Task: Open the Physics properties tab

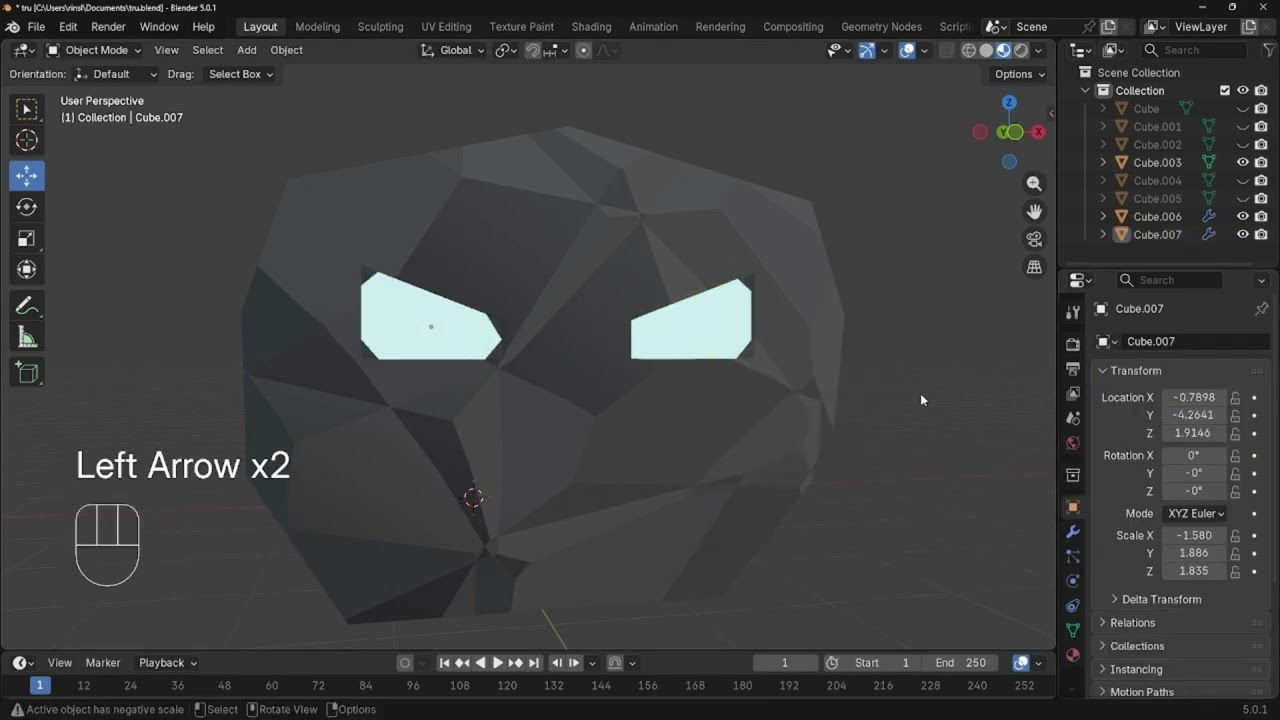Action: coord(1073,581)
